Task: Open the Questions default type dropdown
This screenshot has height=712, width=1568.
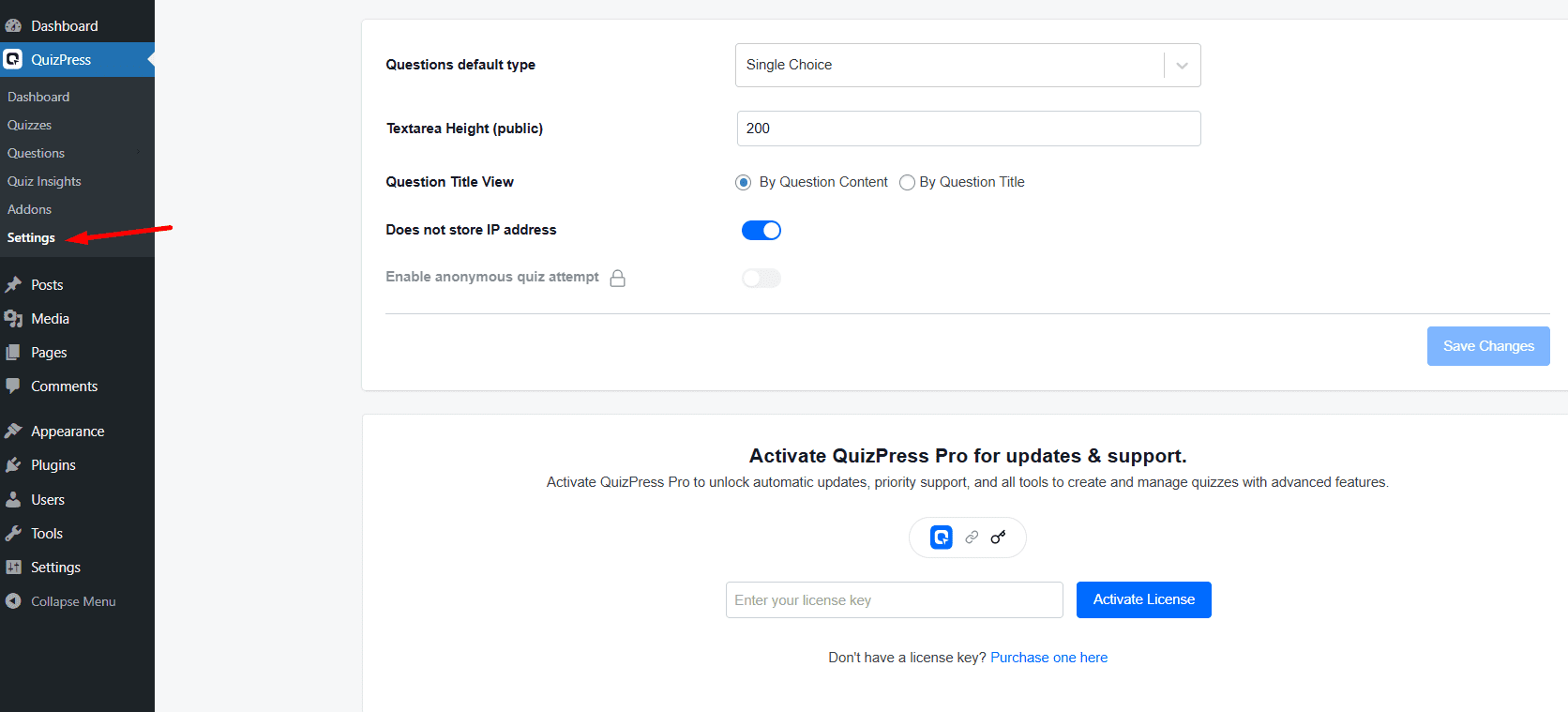Action: (968, 65)
